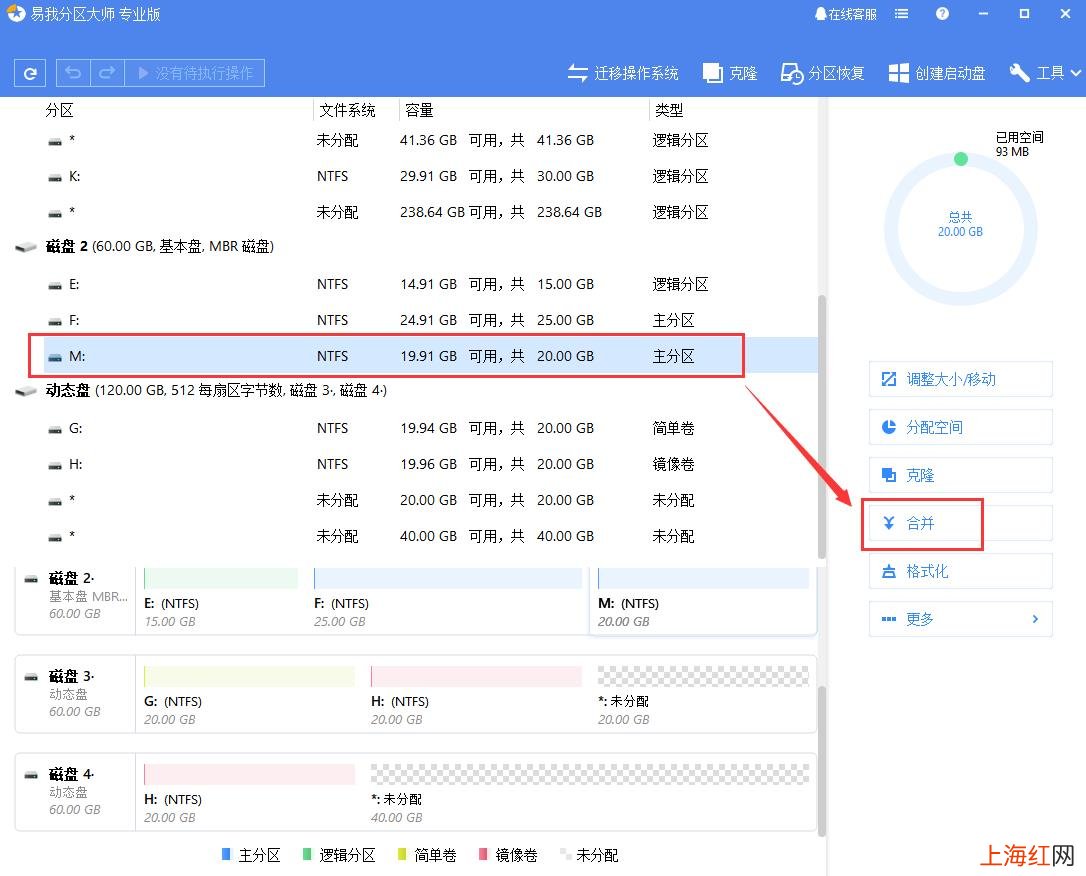The height and width of the screenshot is (876, 1086).
Task: Click the 类型 column header
Action: tap(669, 110)
